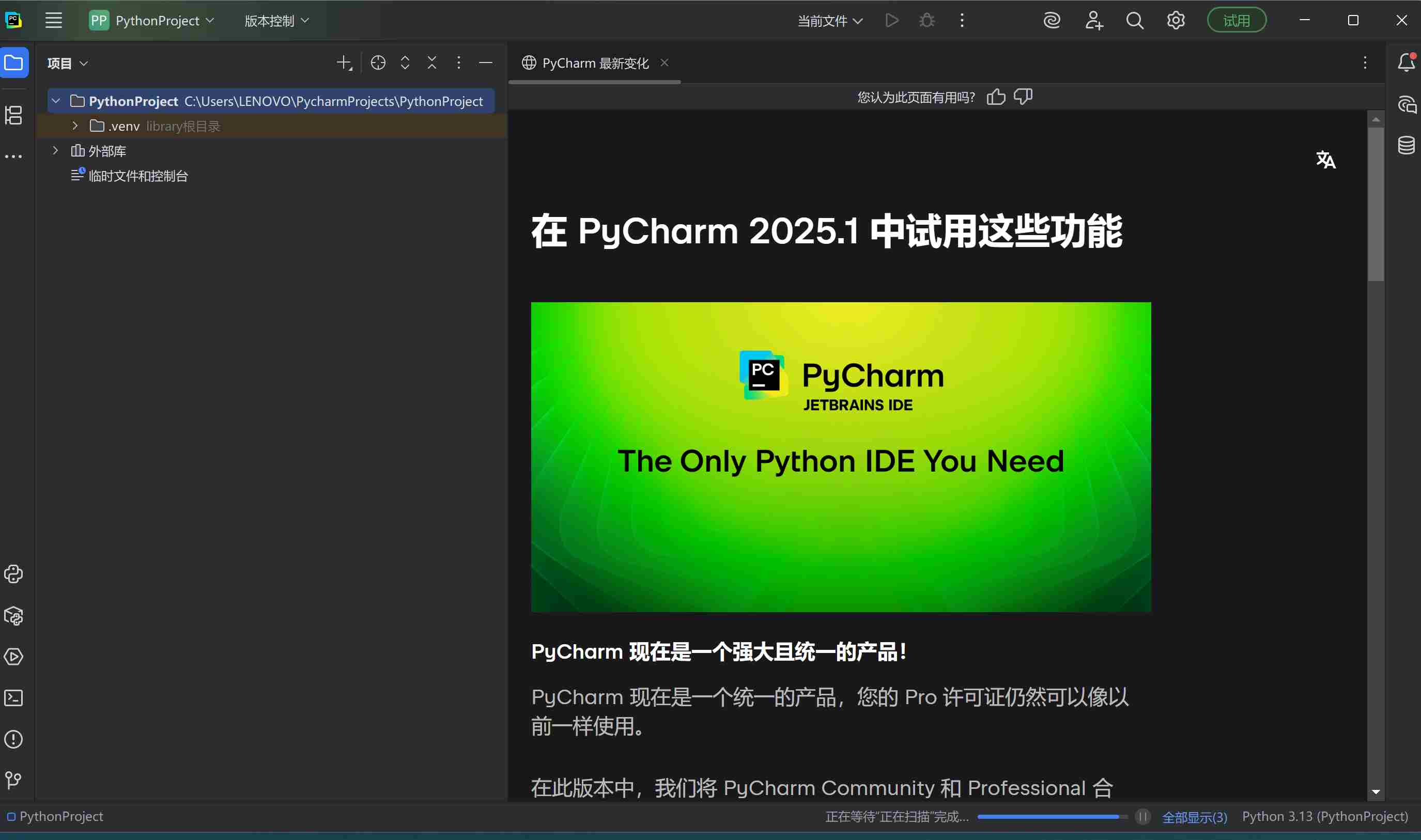The height and width of the screenshot is (840, 1421).
Task: Expand the .venv library folder
Action: click(75, 126)
